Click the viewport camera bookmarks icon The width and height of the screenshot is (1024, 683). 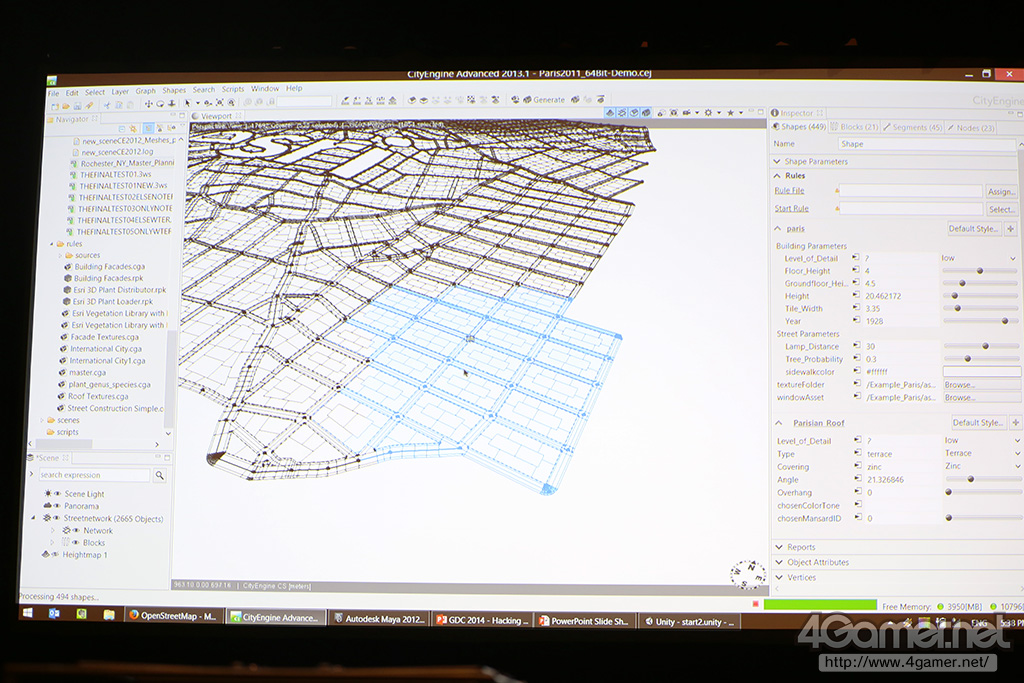[x=687, y=113]
